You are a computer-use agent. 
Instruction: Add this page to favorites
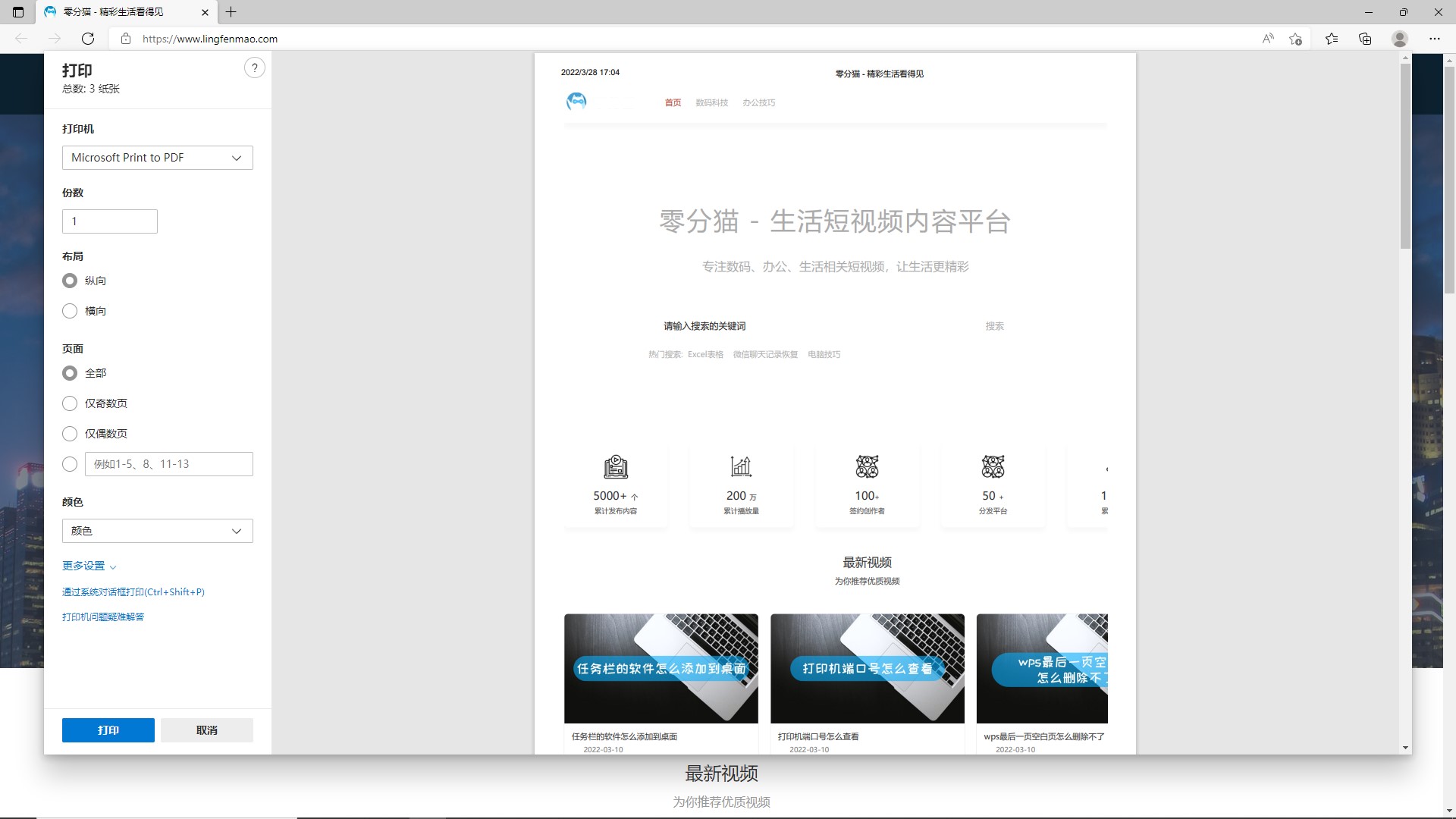(x=1295, y=39)
